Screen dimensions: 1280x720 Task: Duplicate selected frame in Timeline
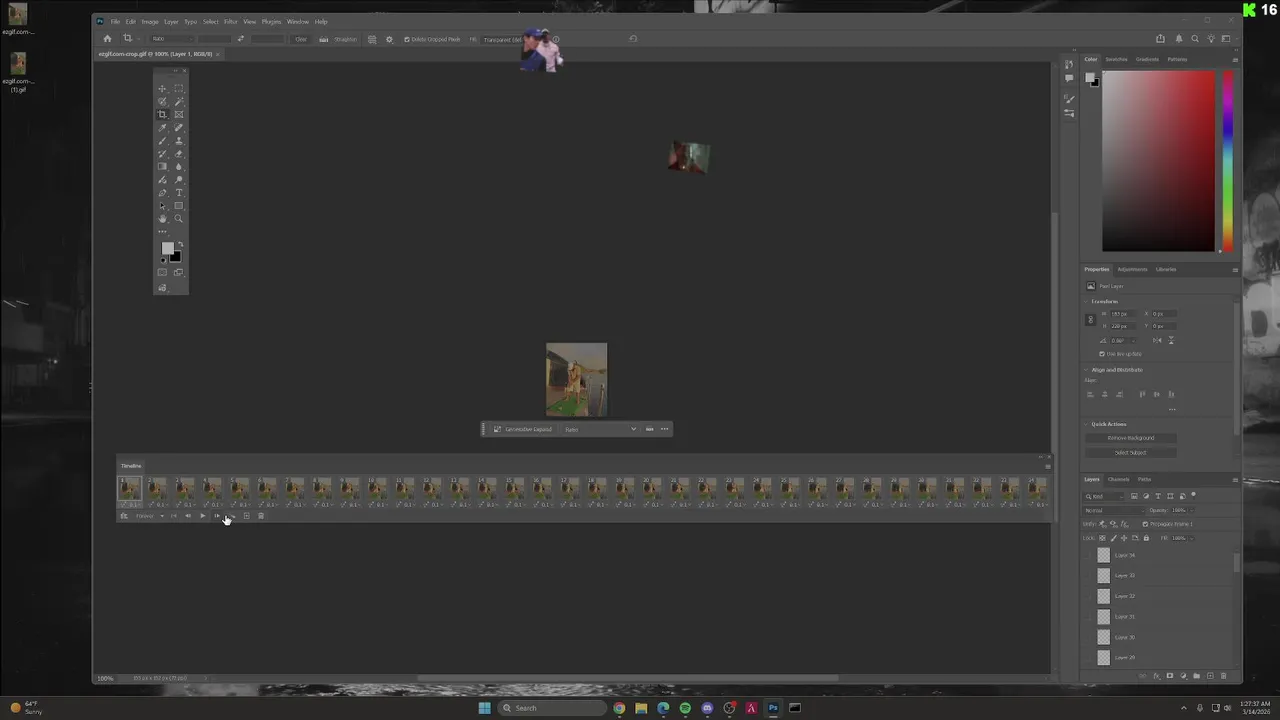pyautogui.click(x=246, y=516)
